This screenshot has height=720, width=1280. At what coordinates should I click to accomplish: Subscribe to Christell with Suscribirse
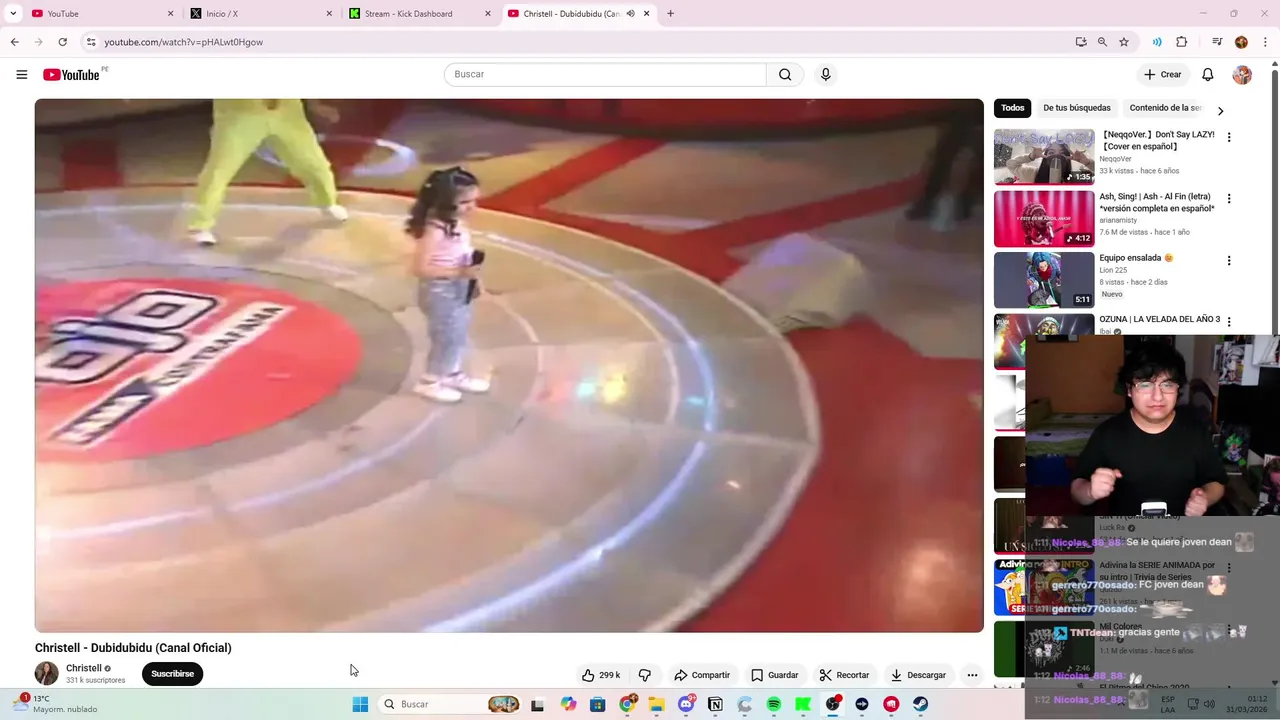172,674
